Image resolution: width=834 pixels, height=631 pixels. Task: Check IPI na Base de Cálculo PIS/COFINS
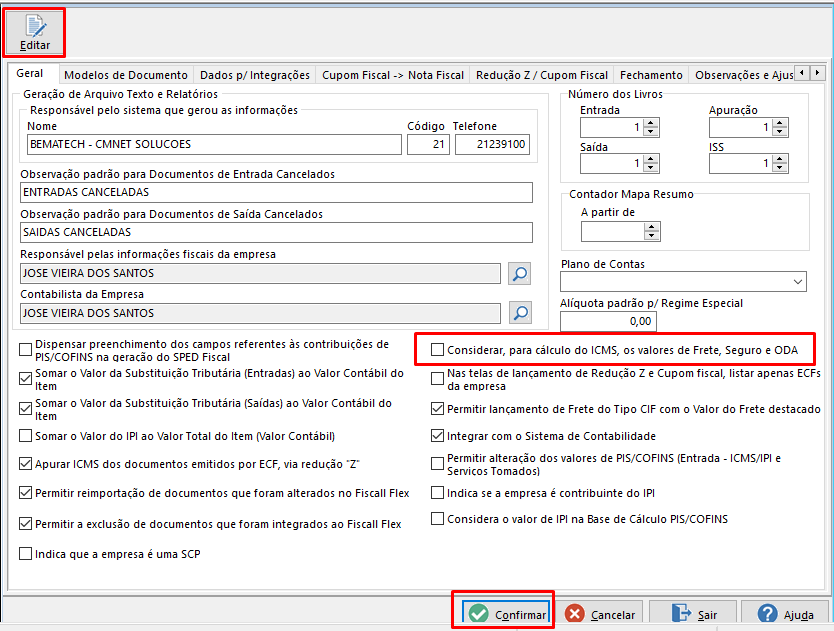coord(437,519)
